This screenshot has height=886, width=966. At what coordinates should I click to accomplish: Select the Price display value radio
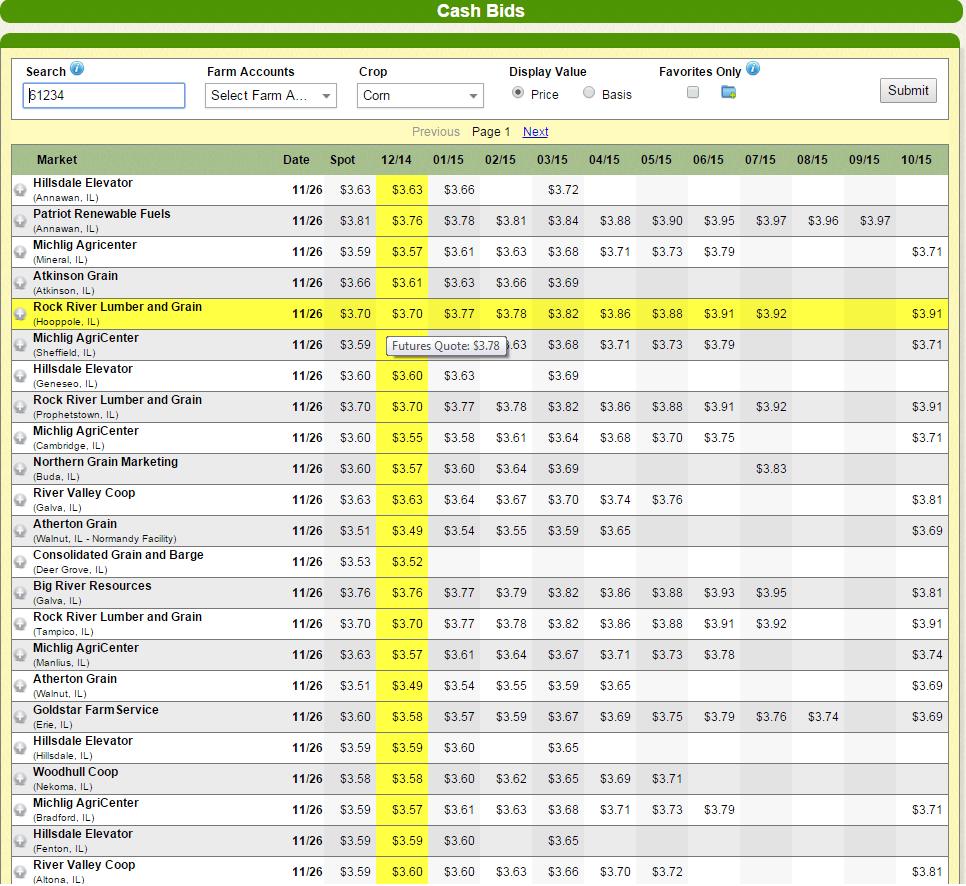tap(518, 92)
